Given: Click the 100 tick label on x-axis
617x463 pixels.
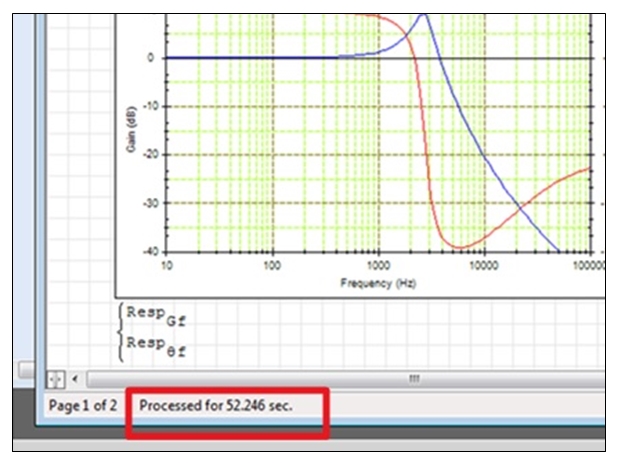Looking at the screenshot, I should click(272, 267).
